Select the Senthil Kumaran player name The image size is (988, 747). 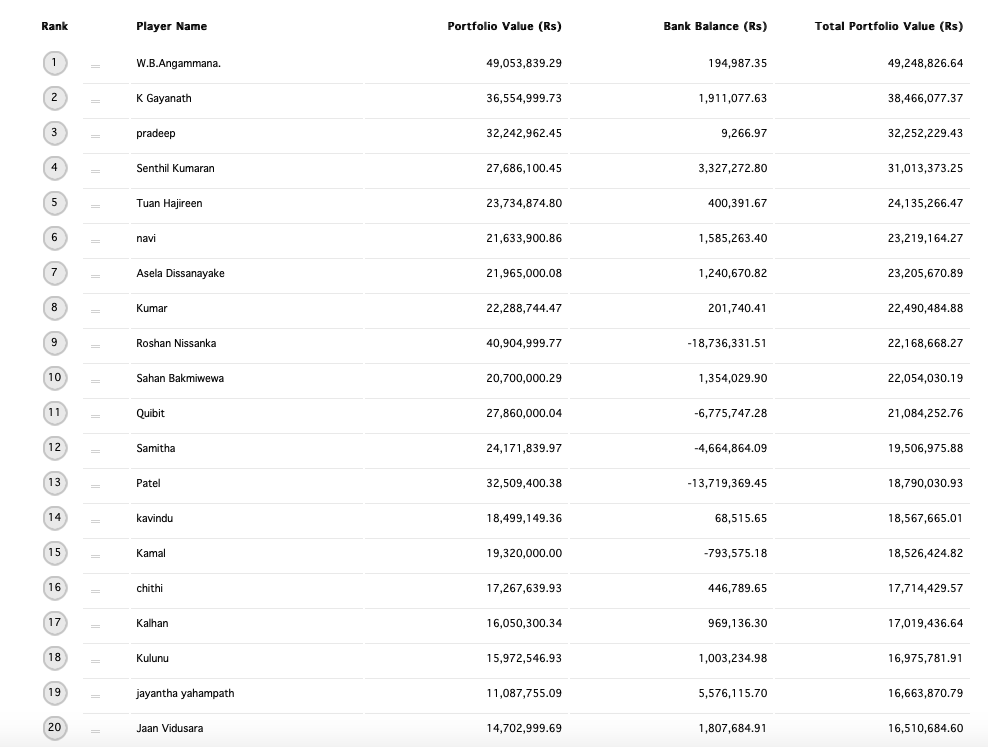tap(175, 168)
